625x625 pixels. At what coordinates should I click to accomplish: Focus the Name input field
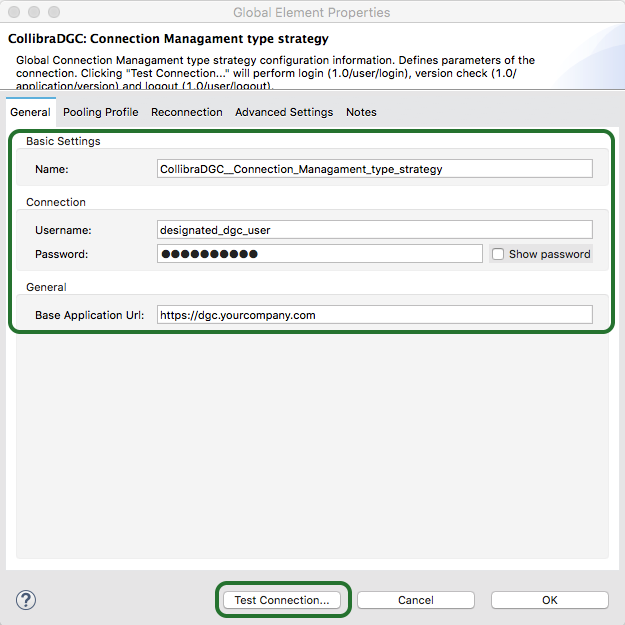click(375, 169)
